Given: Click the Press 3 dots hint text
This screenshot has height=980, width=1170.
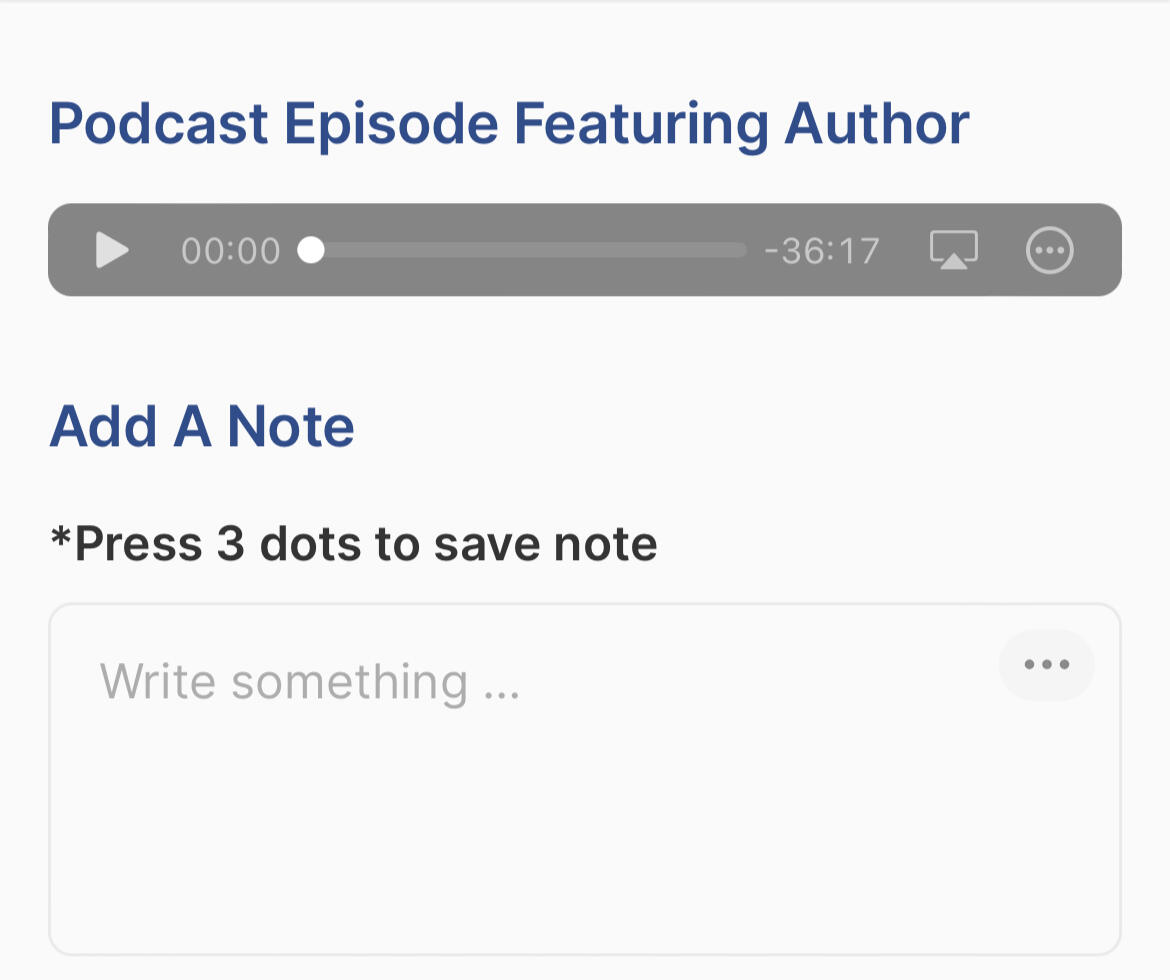Looking at the screenshot, I should click(x=354, y=545).
